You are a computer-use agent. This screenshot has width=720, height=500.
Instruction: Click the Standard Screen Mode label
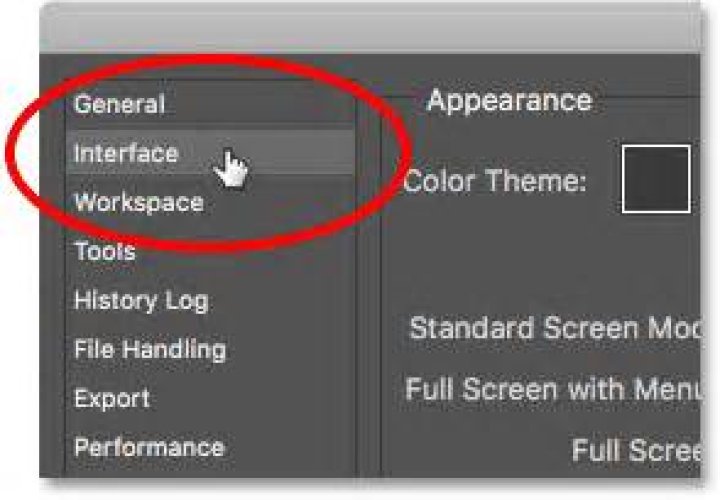tap(555, 328)
